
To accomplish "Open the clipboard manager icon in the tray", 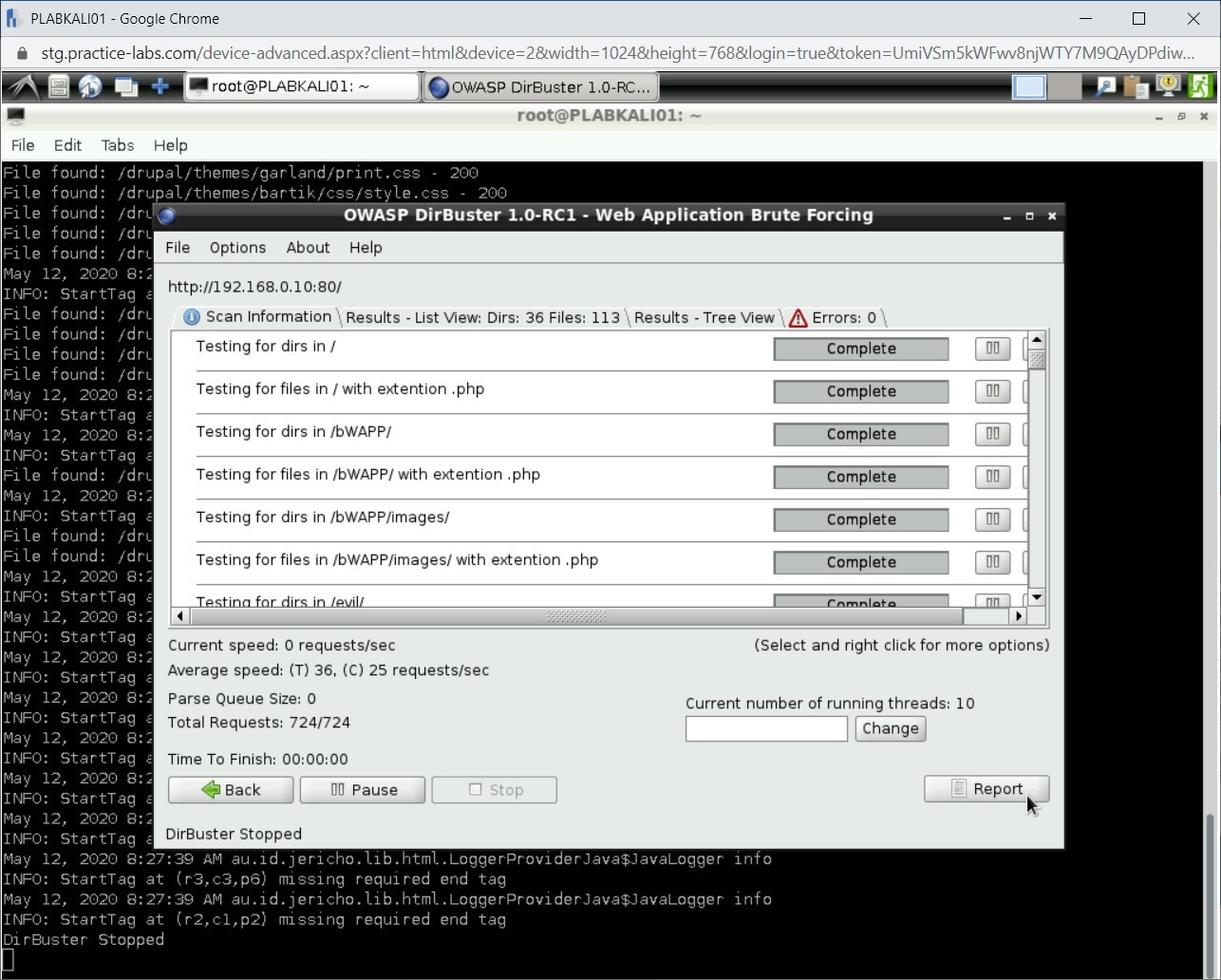I will tap(1136, 85).
